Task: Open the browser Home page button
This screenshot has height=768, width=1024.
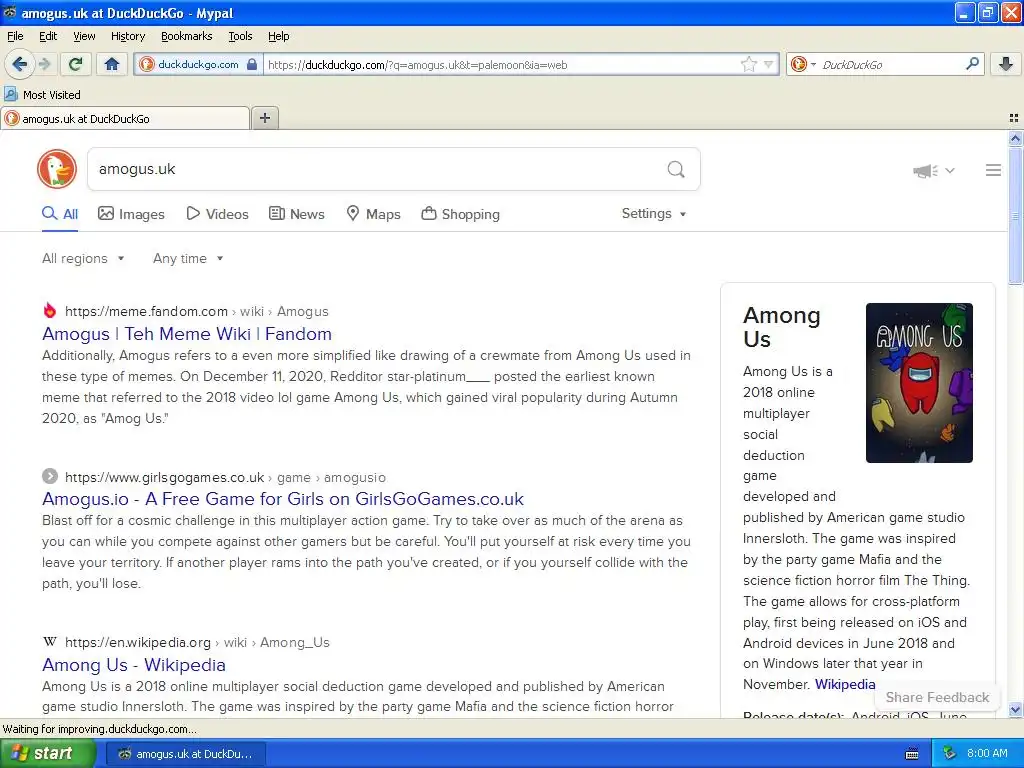Action: pos(112,64)
